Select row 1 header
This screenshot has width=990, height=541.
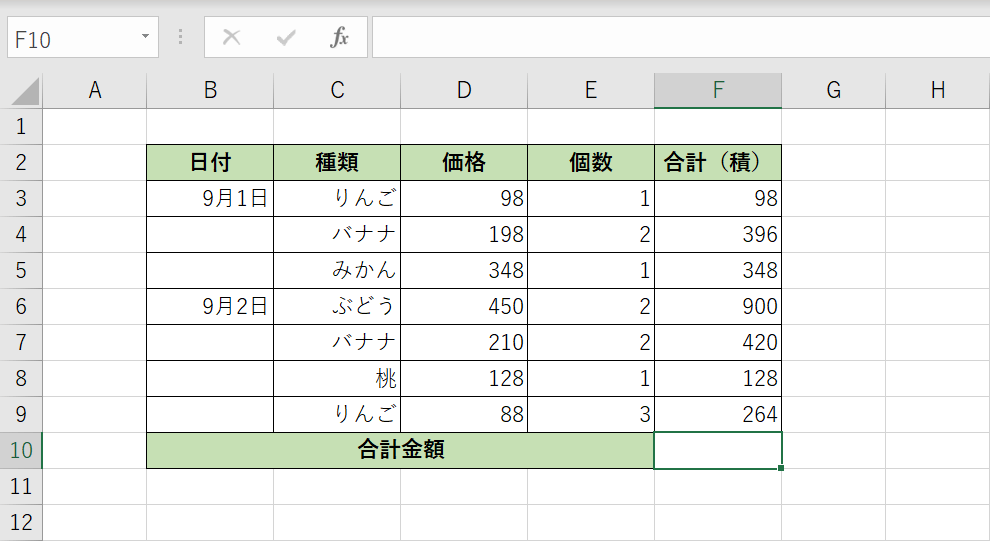[x=21, y=127]
